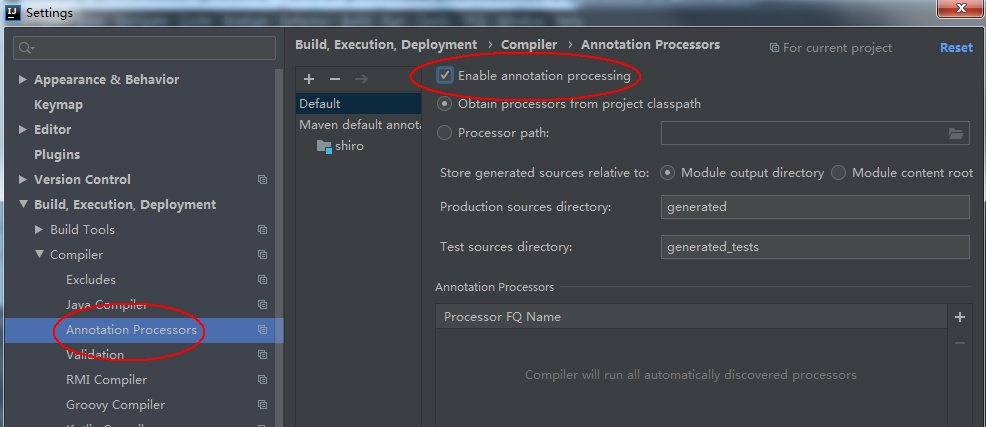This screenshot has width=986, height=427.
Task: Disable the Enable annotation processing checkbox
Action: click(x=445, y=76)
